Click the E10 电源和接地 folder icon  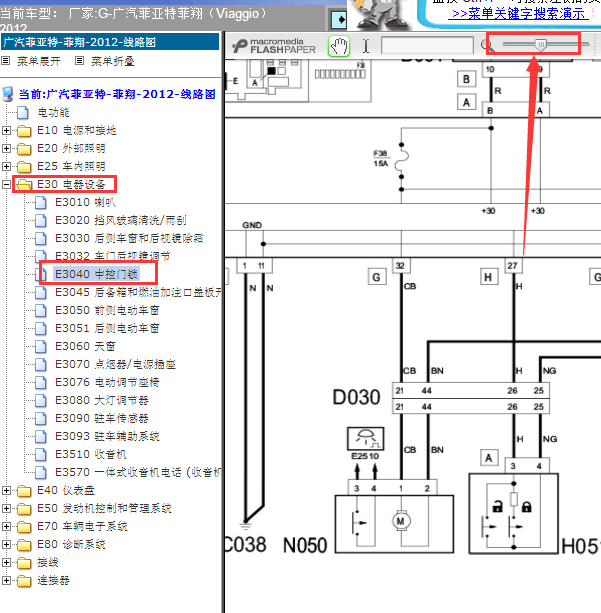(24, 130)
